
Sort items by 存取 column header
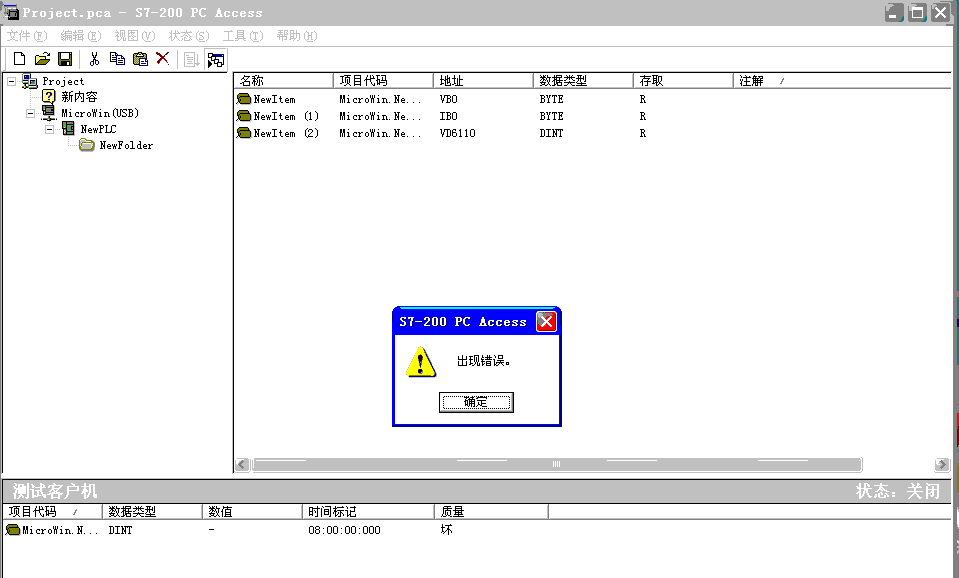[683, 81]
